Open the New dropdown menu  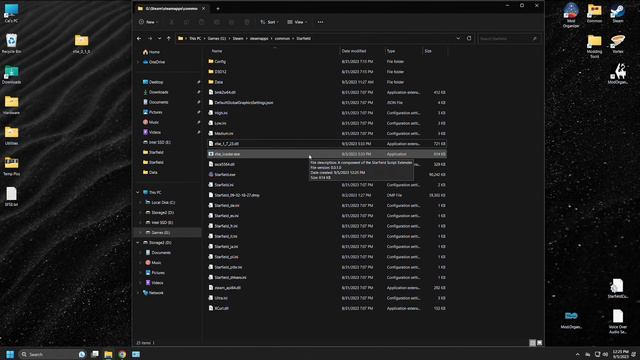click(x=148, y=22)
